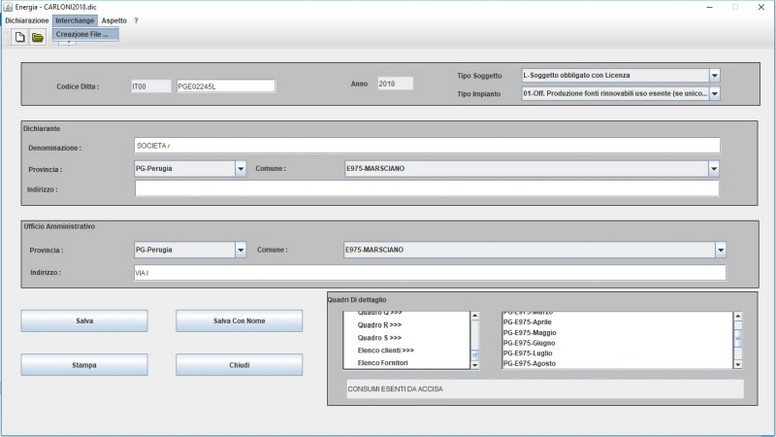Open the Aspetto menu
The image size is (776, 437).
(x=114, y=20)
